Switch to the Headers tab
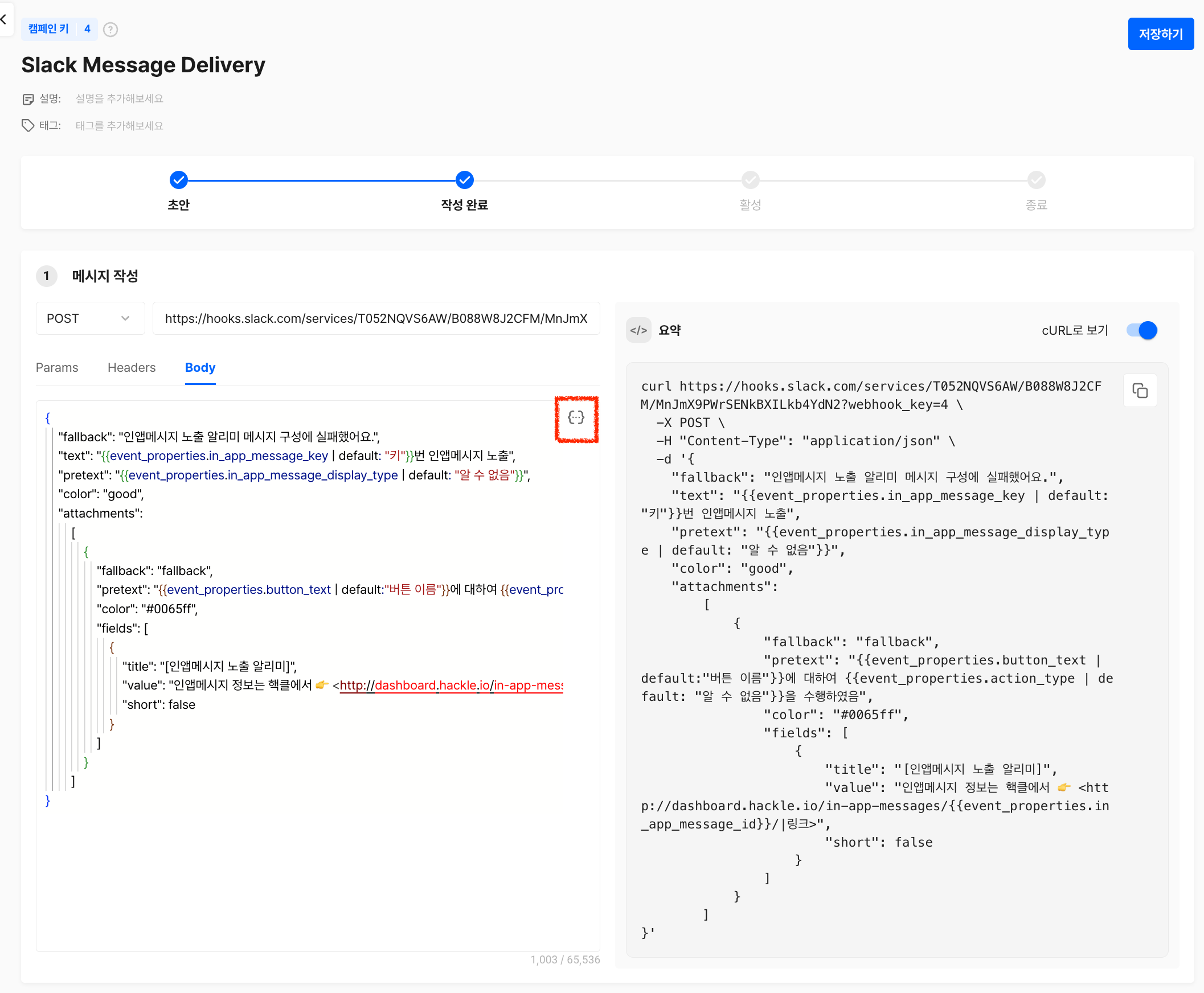Image resolution: width=1204 pixels, height=993 pixels. [x=132, y=367]
